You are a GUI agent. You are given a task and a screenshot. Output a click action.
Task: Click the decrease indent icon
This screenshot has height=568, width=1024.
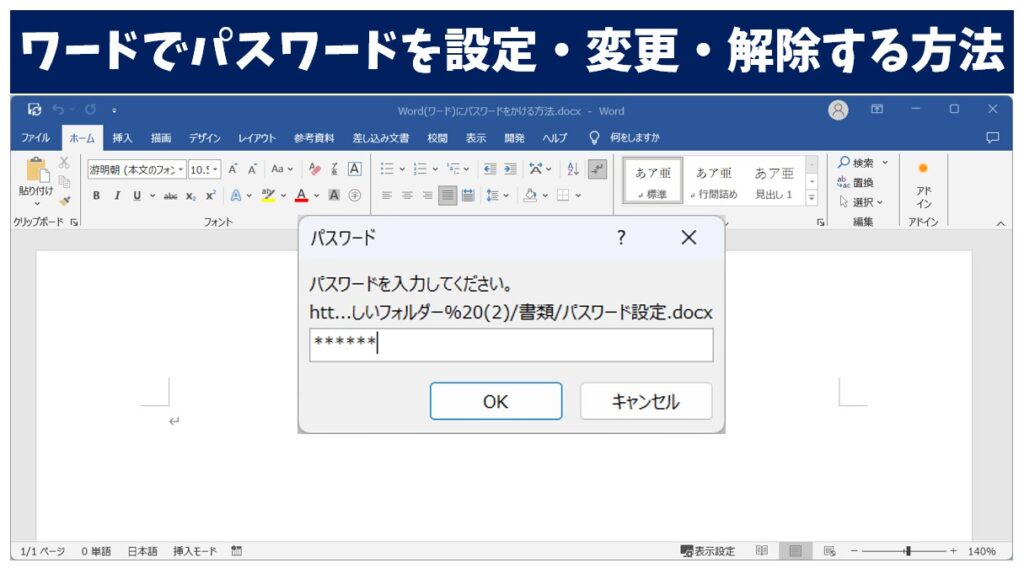tap(490, 169)
